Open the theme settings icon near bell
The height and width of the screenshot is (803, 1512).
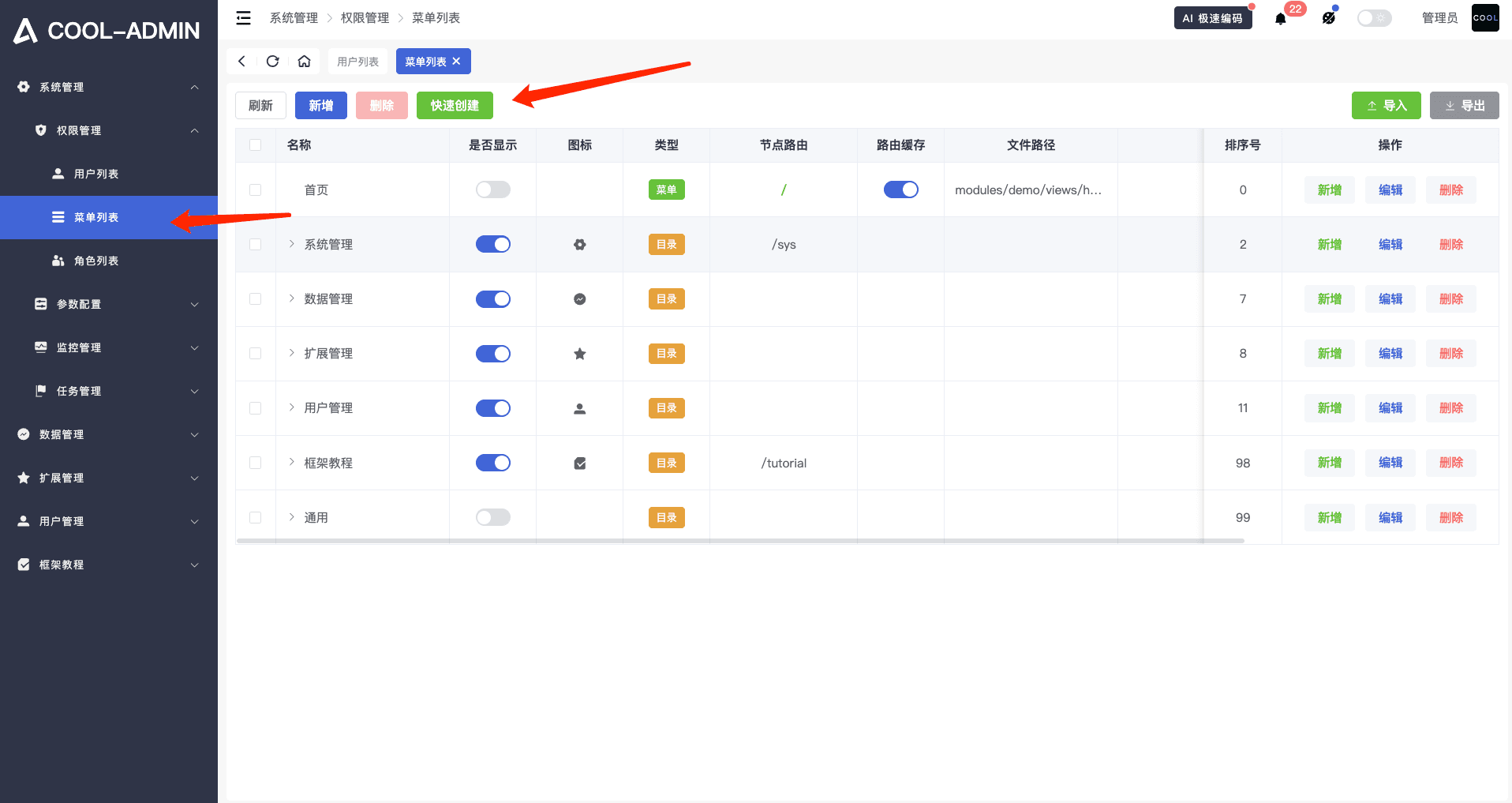[1329, 18]
